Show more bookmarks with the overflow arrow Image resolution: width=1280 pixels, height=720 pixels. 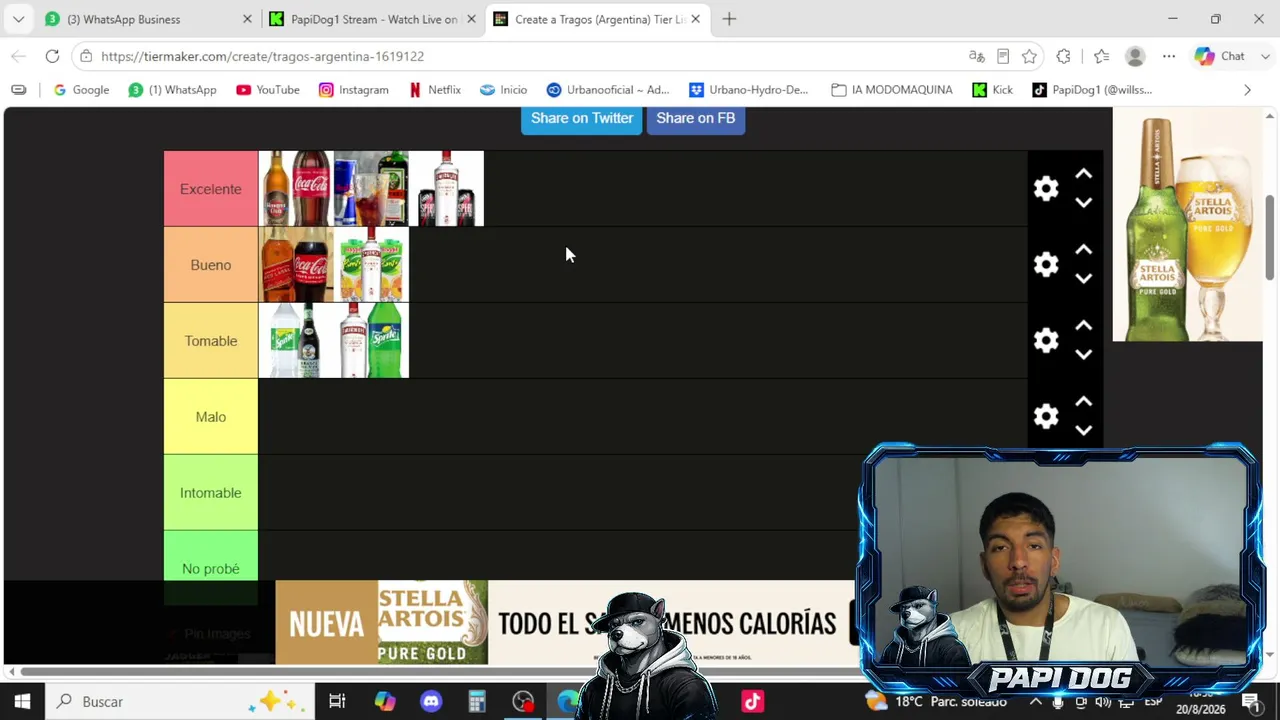coord(1247,90)
